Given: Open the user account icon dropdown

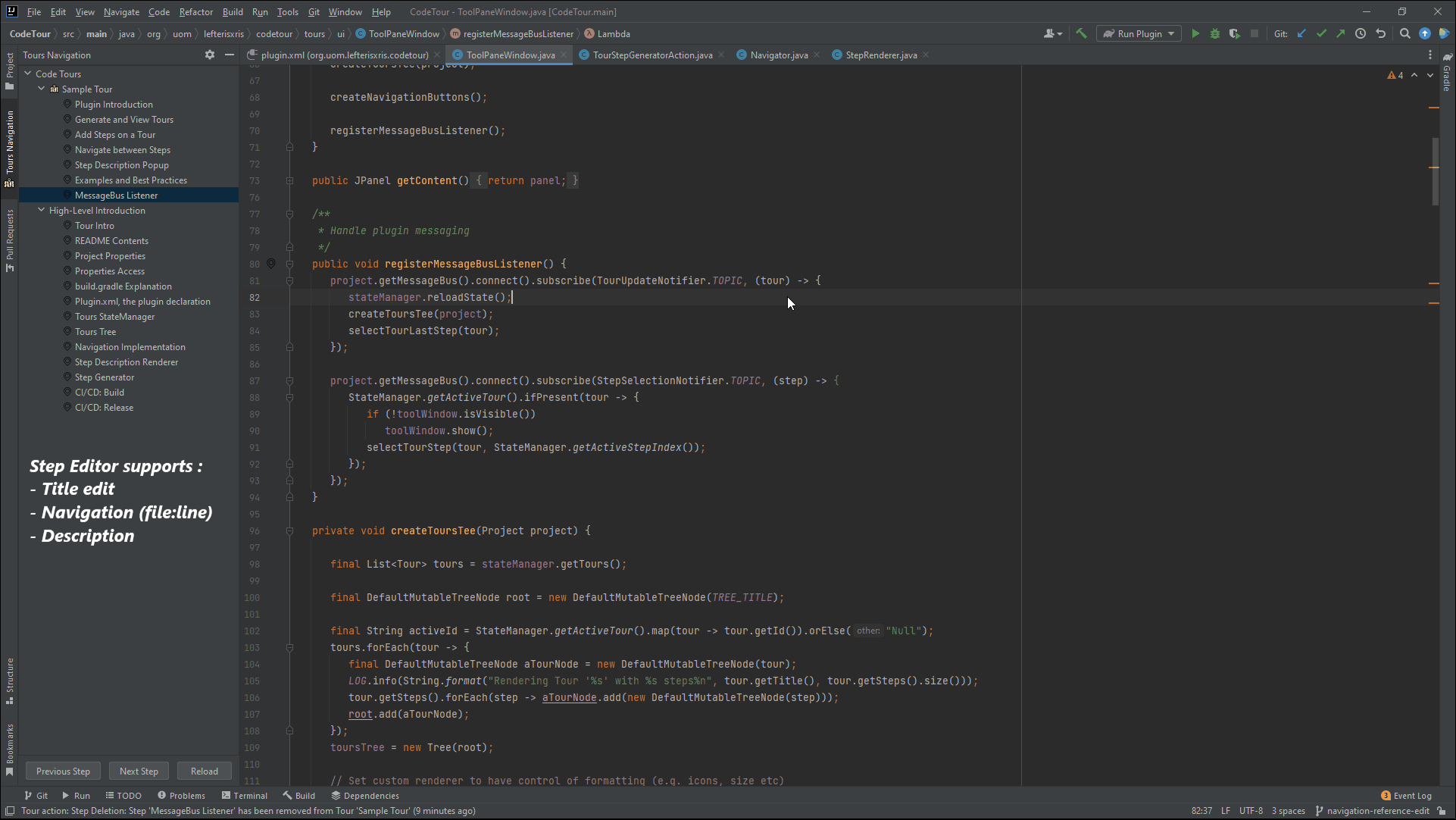Looking at the screenshot, I should click(x=1053, y=33).
